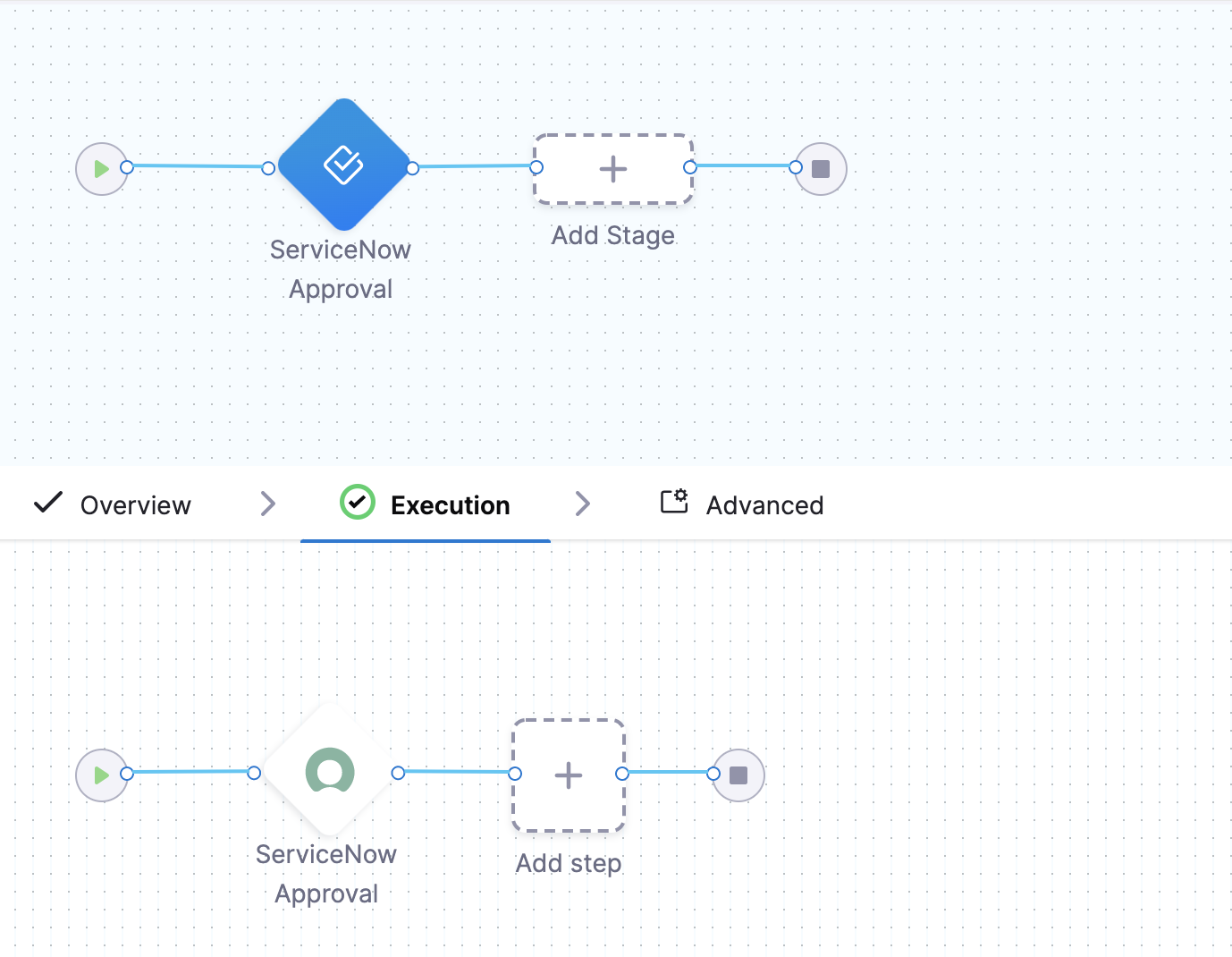The image size is (1232, 957).
Task: Click the chevron arrow after Execution
Action: [583, 504]
